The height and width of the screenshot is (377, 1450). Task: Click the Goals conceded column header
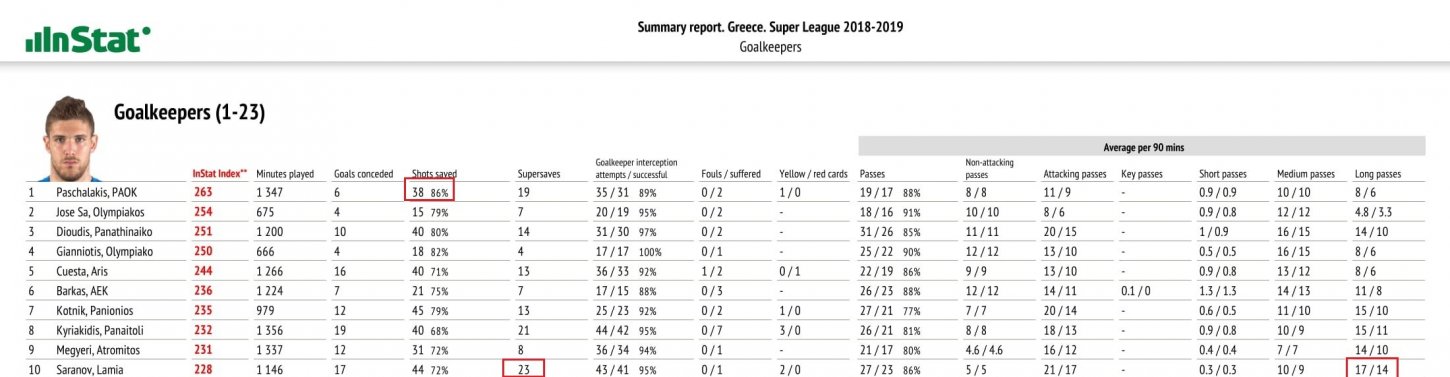[x=363, y=174]
